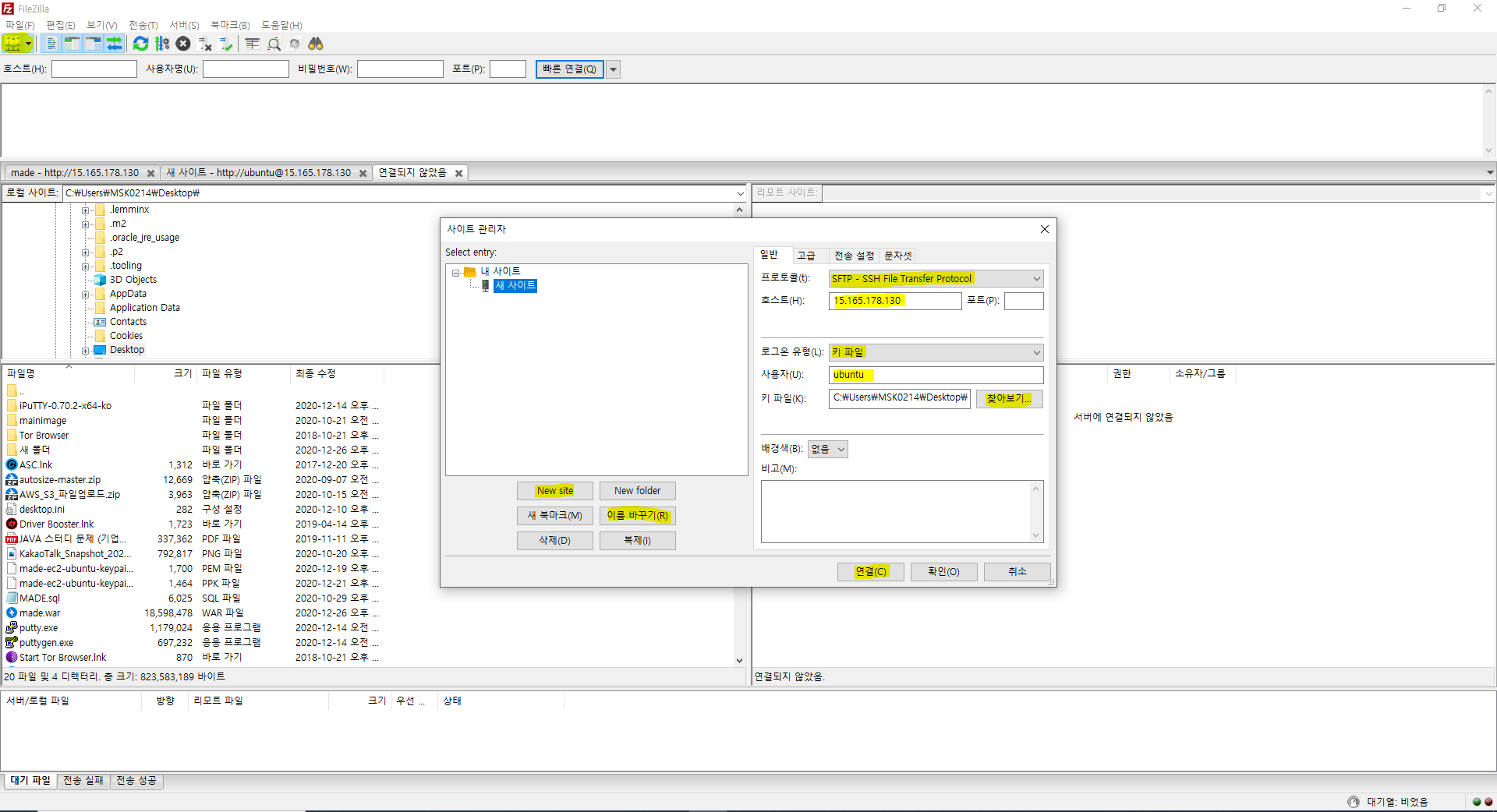Click the New folder button
The height and width of the screenshot is (812, 1497).
click(637, 491)
